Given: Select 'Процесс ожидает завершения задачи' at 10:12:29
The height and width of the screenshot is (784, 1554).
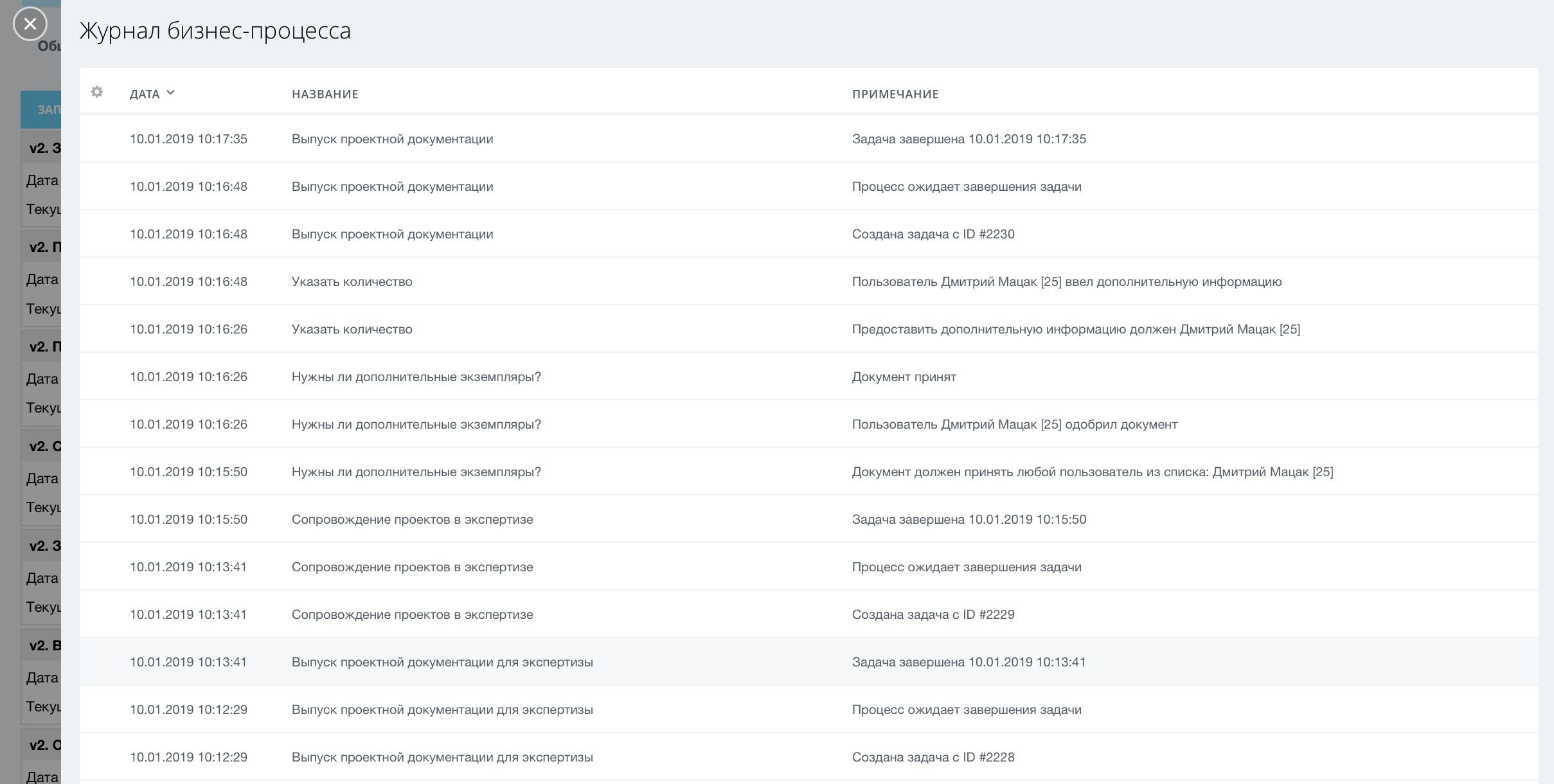Looking at the screenshot, I should pos(966,709).
